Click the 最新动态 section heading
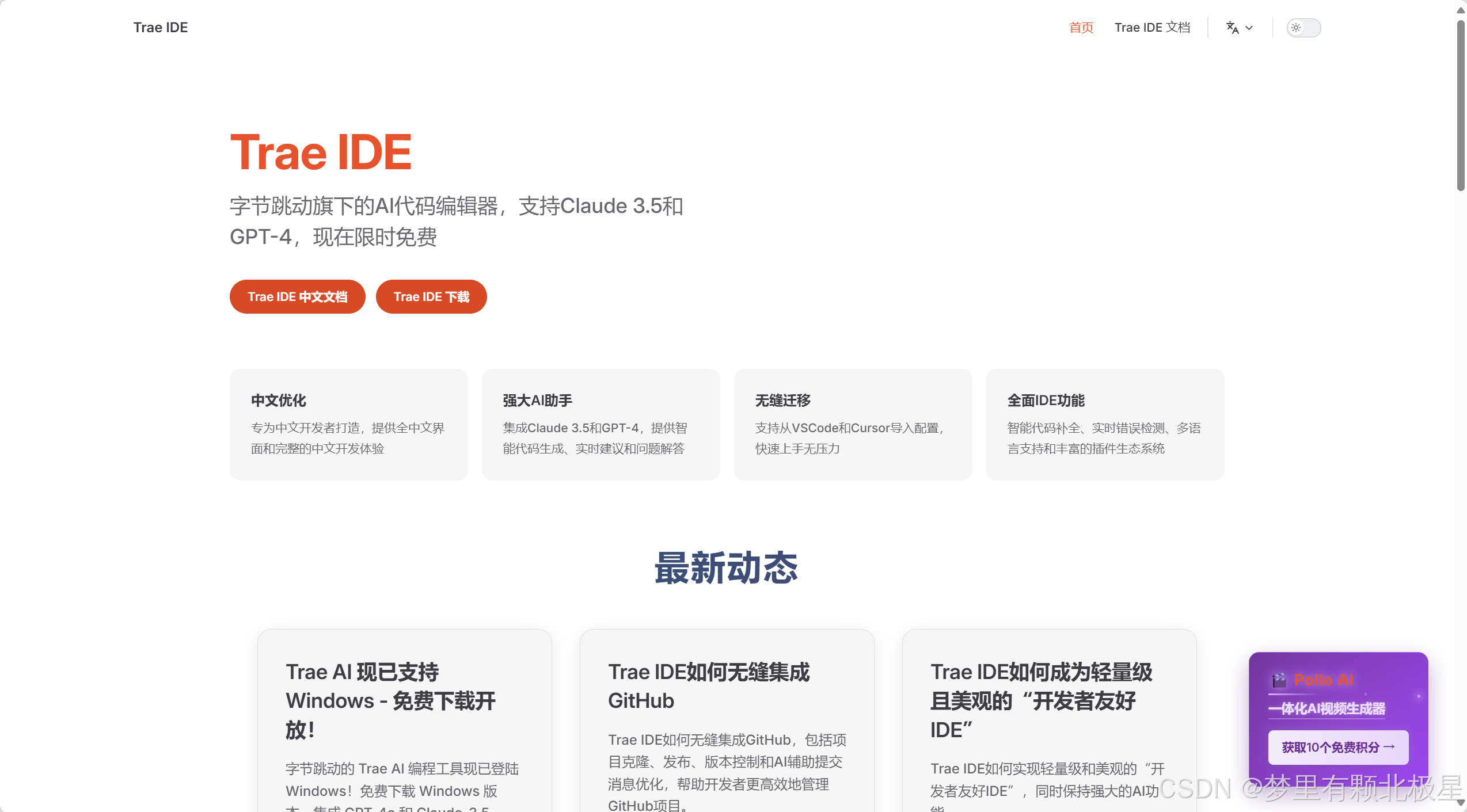 tap(727, 568)
